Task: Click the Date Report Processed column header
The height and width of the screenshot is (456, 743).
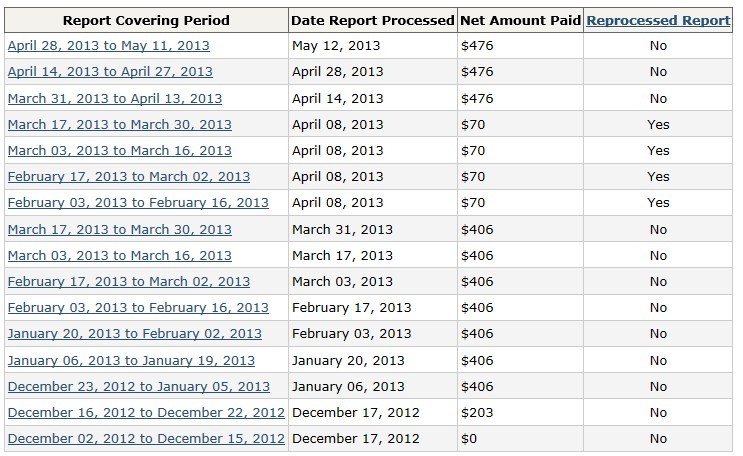Action: [372, 20]
